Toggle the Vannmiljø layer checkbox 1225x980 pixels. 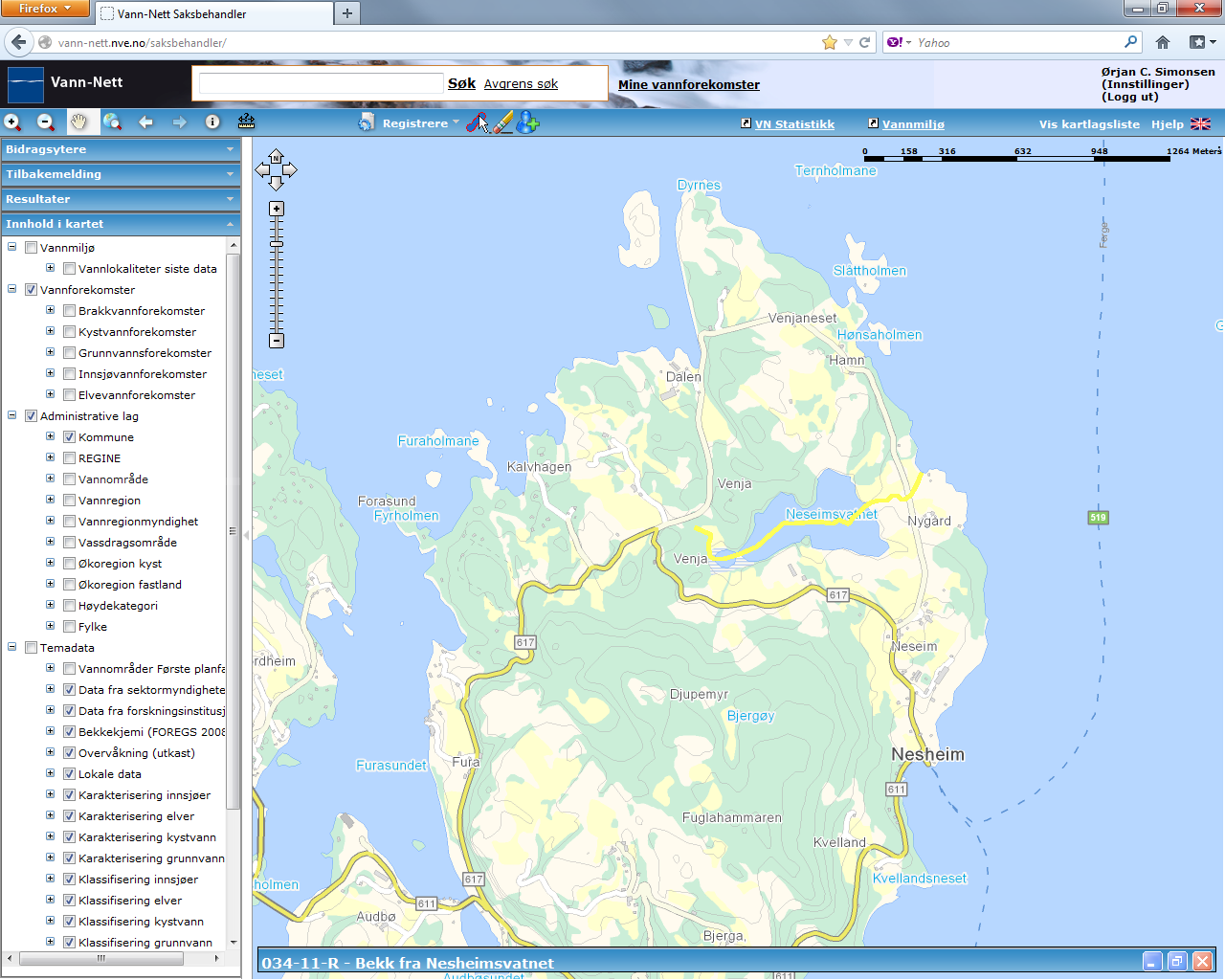pyautogui.click(x=31, y=247)
